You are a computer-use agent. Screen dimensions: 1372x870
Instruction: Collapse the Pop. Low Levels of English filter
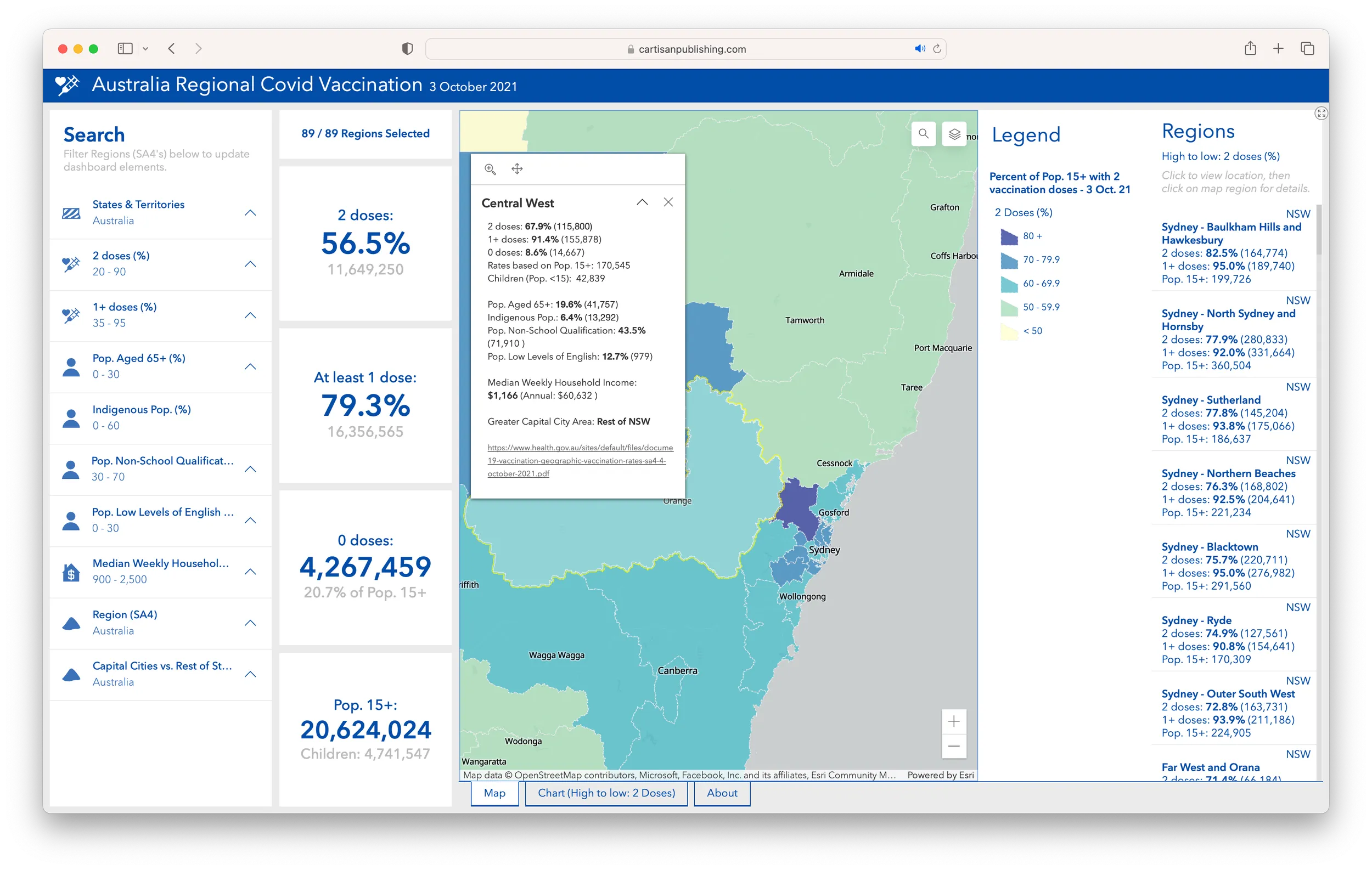(250, 520)
